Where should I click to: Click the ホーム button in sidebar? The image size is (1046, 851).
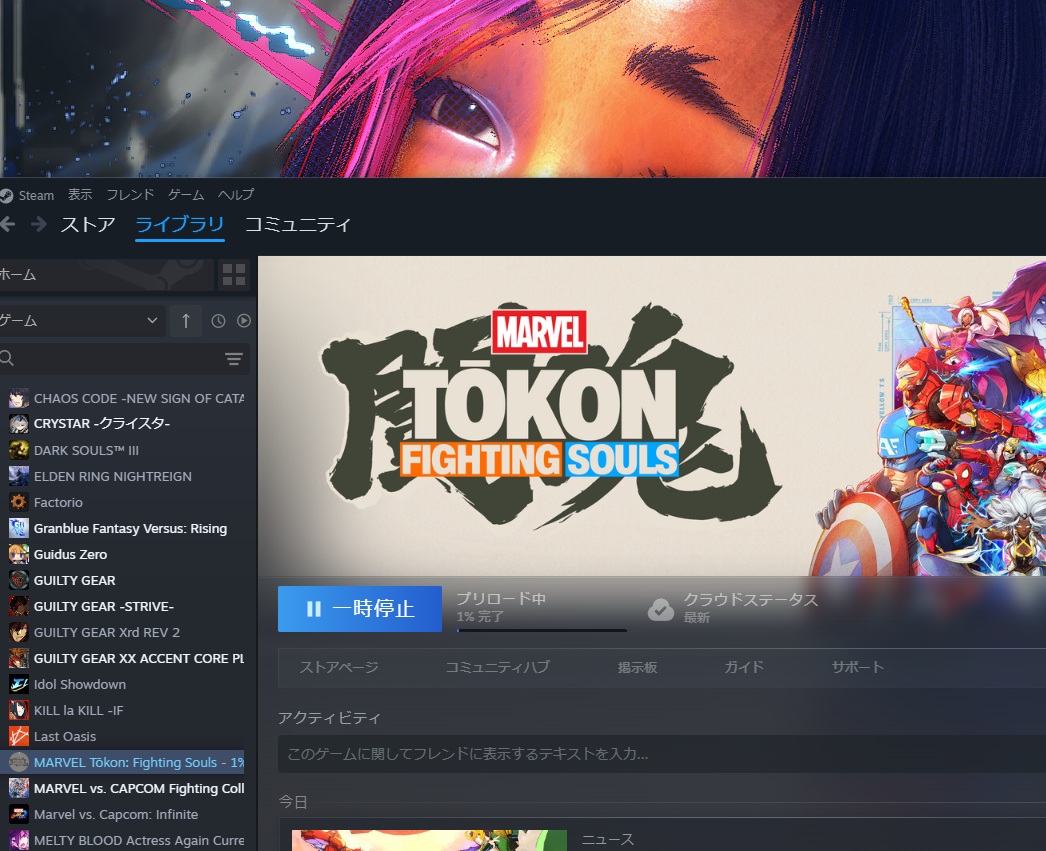coord(107,275)
